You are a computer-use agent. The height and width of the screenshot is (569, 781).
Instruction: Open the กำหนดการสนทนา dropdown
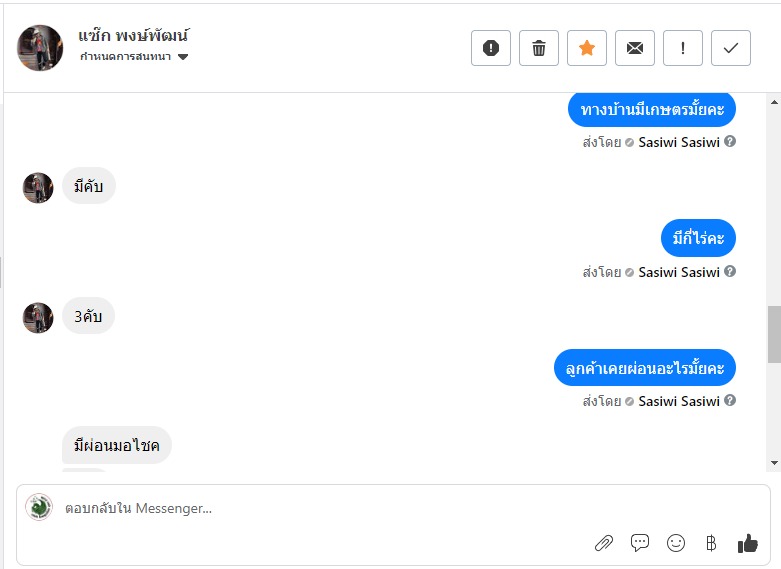click(135, 57)
